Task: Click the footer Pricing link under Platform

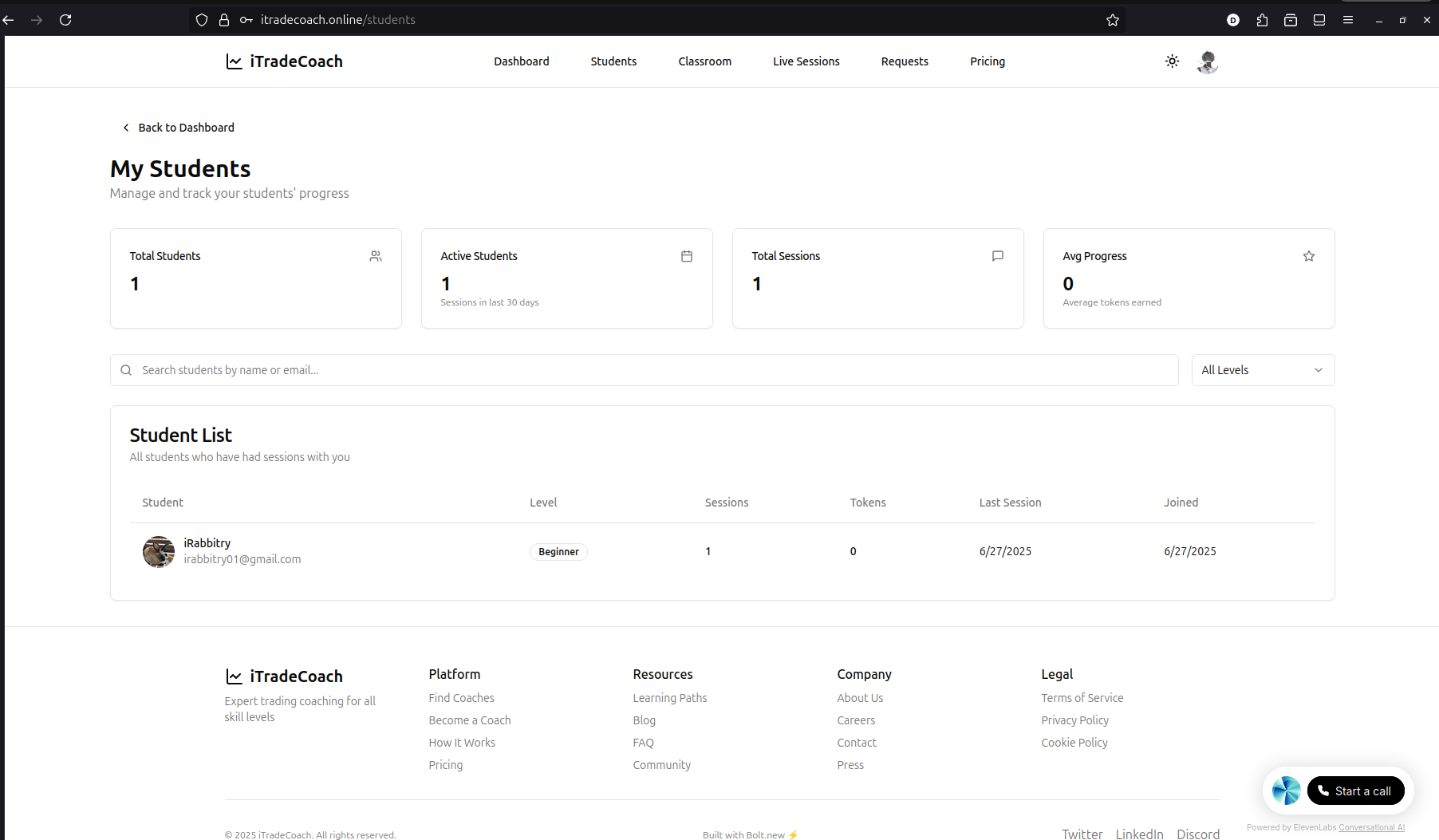Action: point(446,765)
